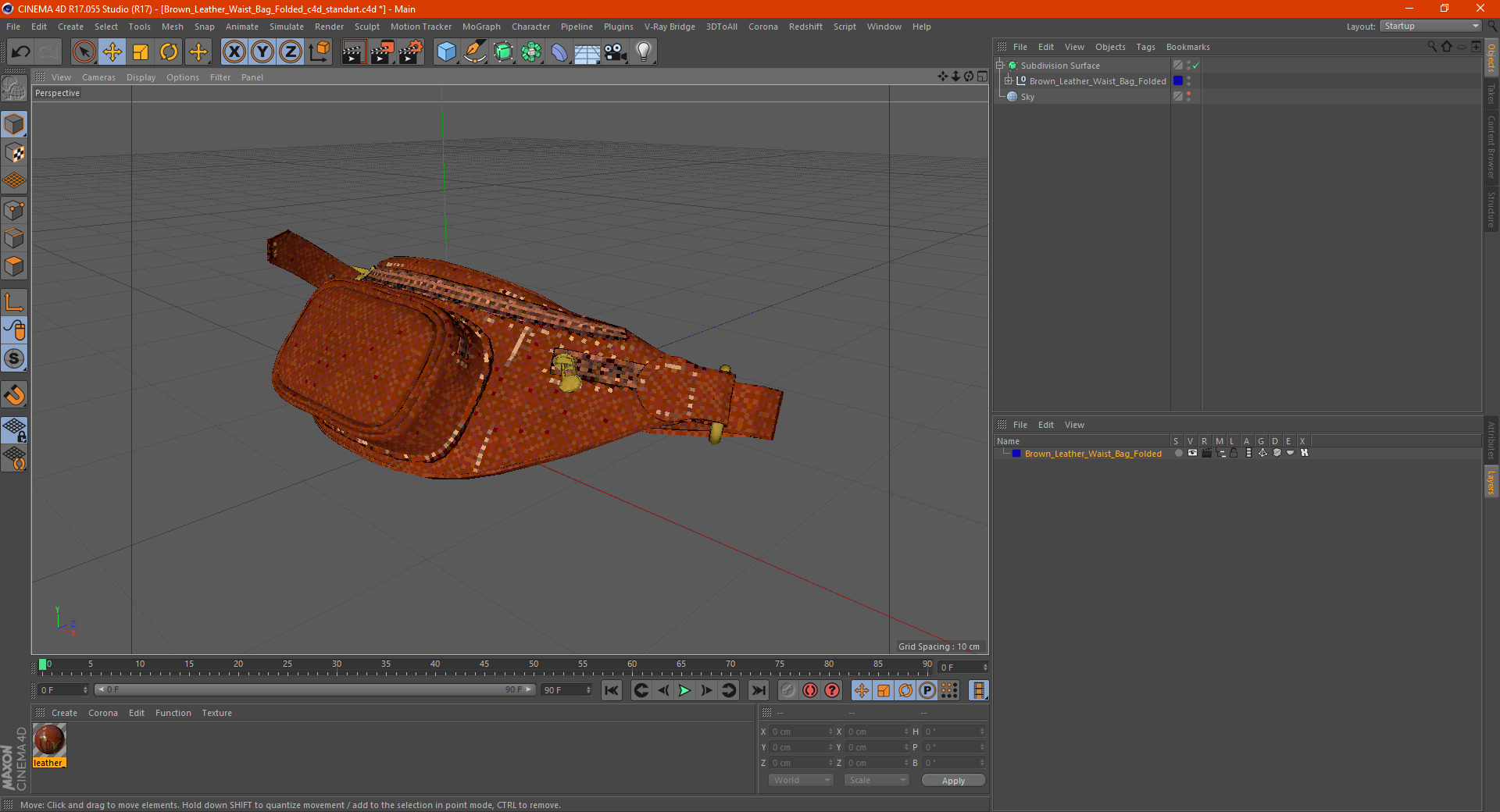Select the Scale tool
Image resolution: width=1500 pixels, height=812 pixels.
[x=141, y=52]
